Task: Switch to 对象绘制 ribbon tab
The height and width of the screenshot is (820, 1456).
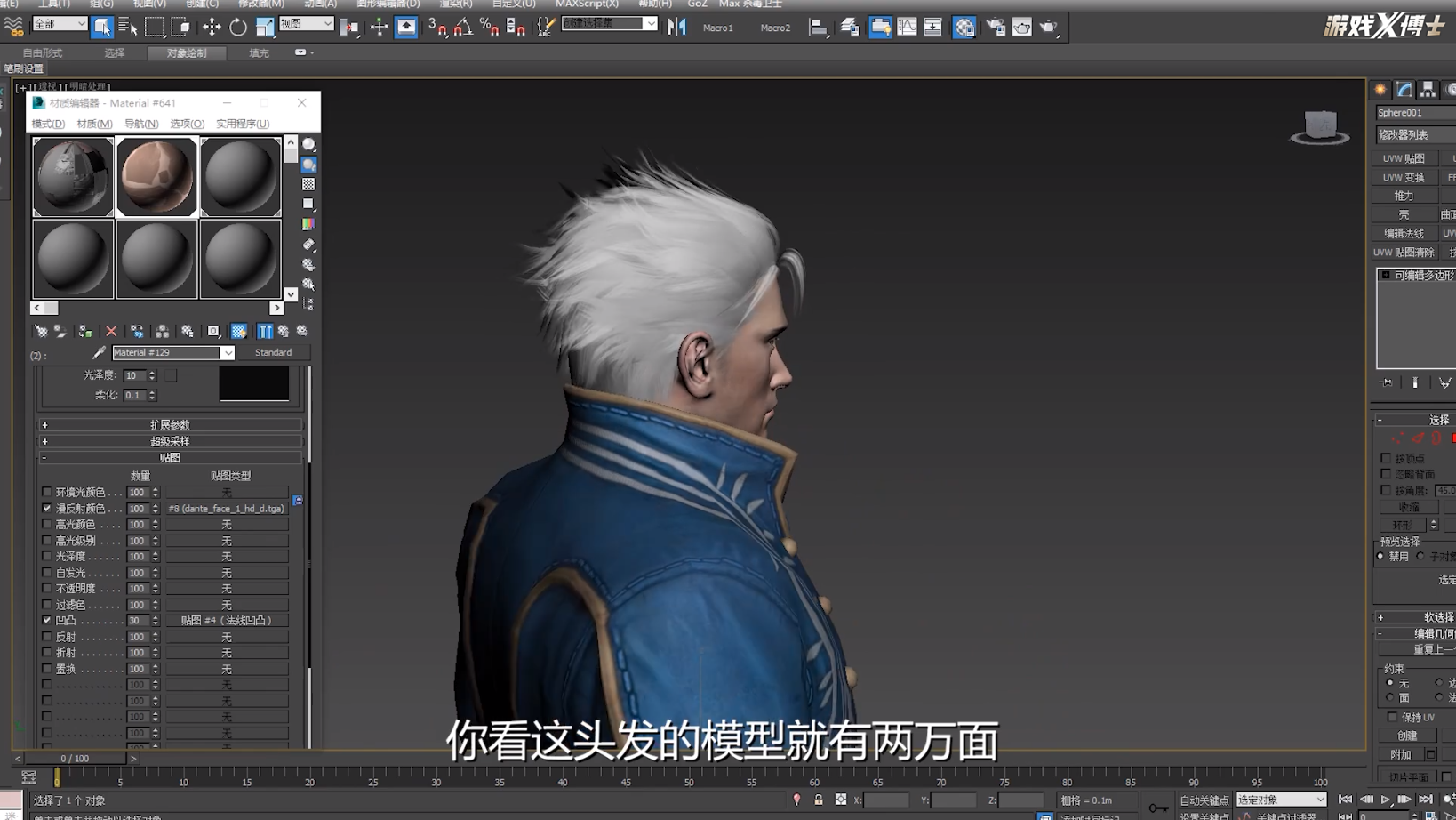Action: 187,53
